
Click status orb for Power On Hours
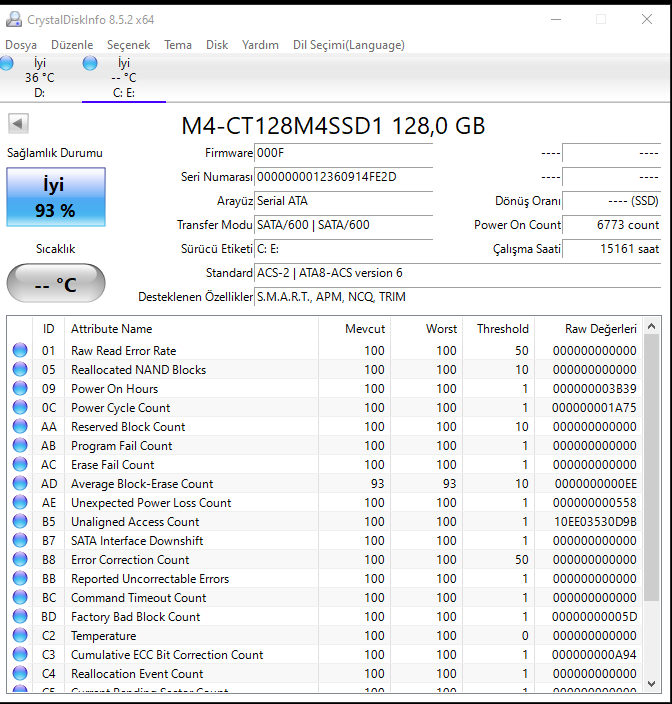coord(20,389)
